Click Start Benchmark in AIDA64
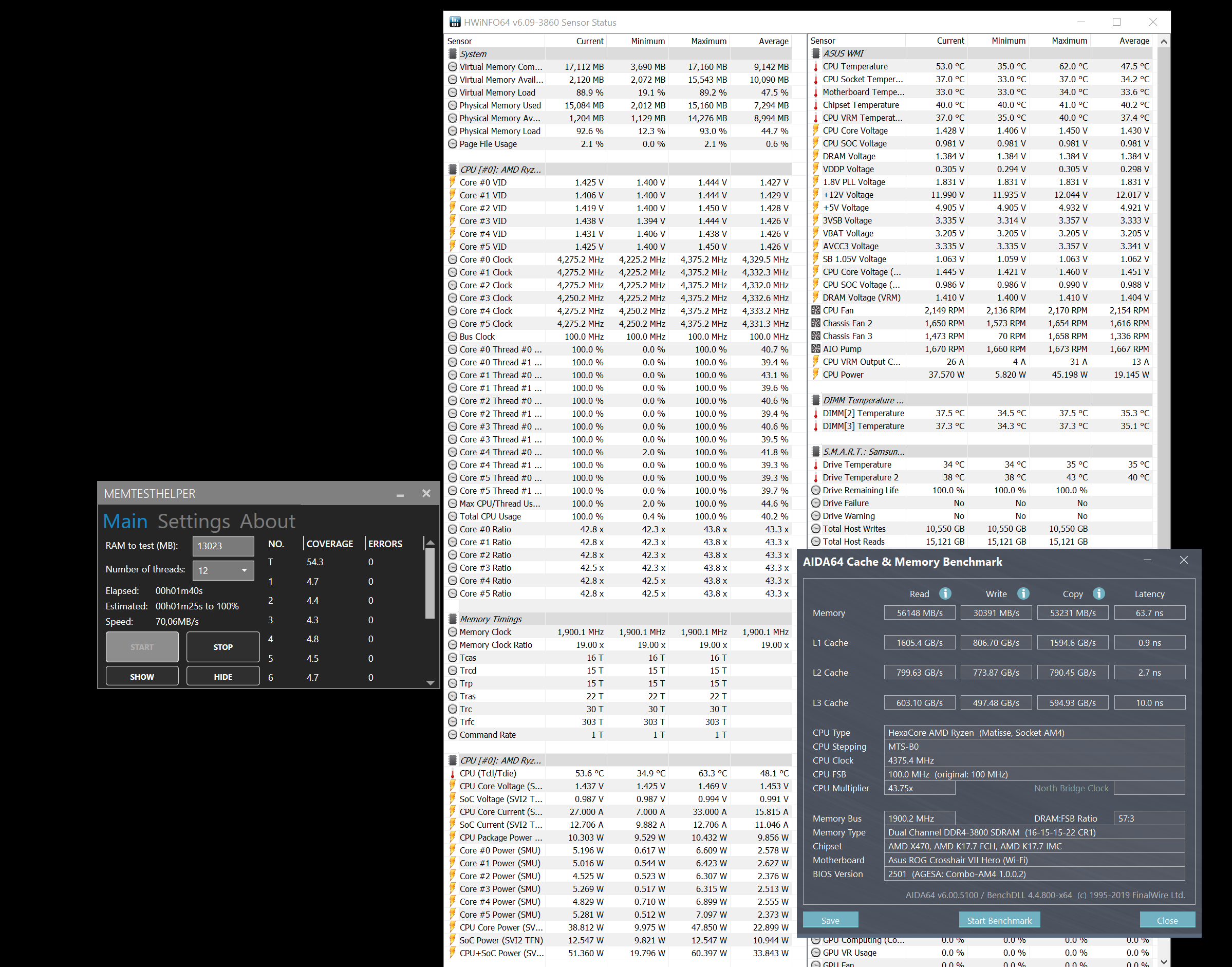Screen dimensions: 1232x967 [x=999, y=920]
